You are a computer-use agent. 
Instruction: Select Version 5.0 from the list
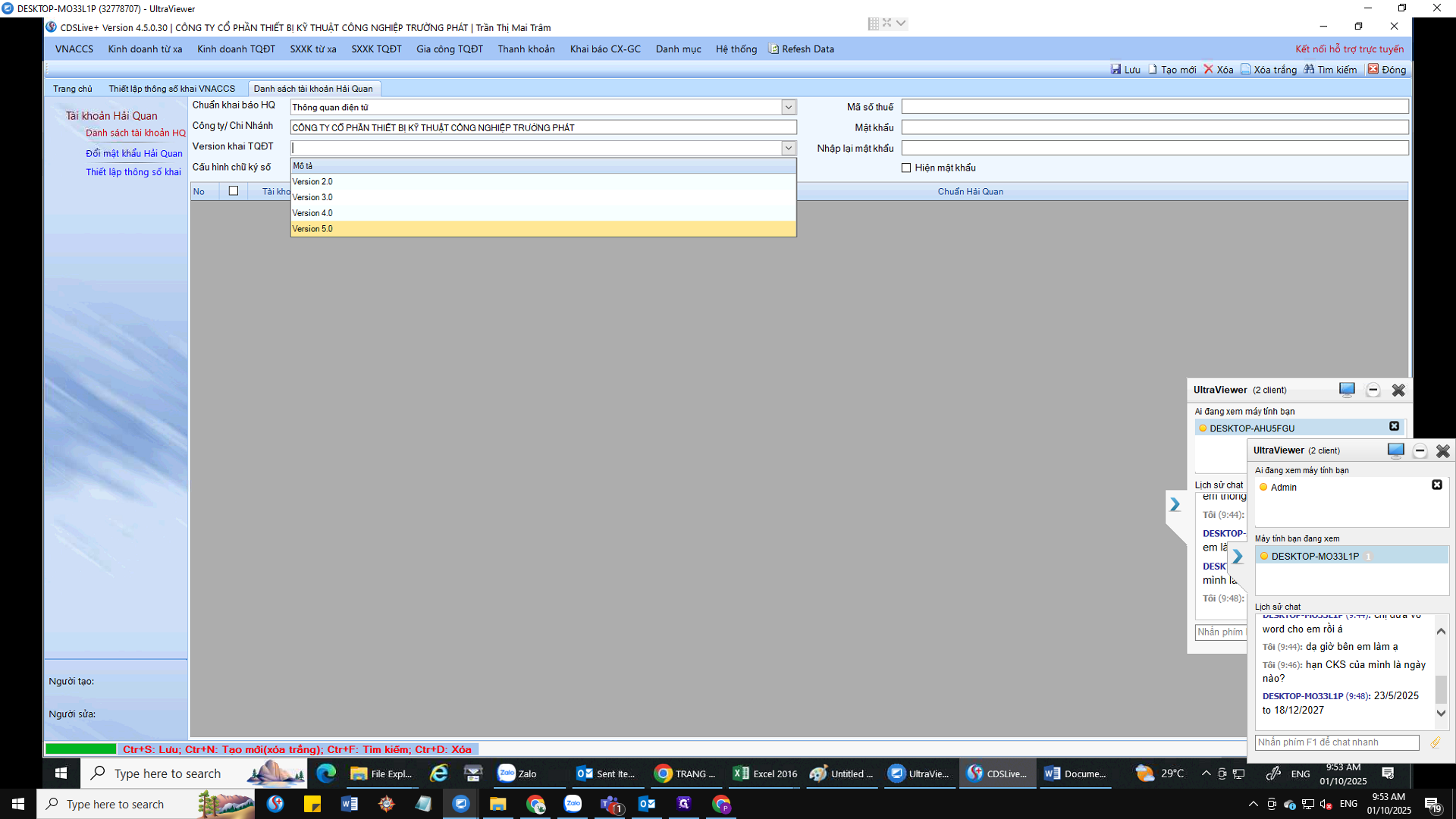coord(313,229)
